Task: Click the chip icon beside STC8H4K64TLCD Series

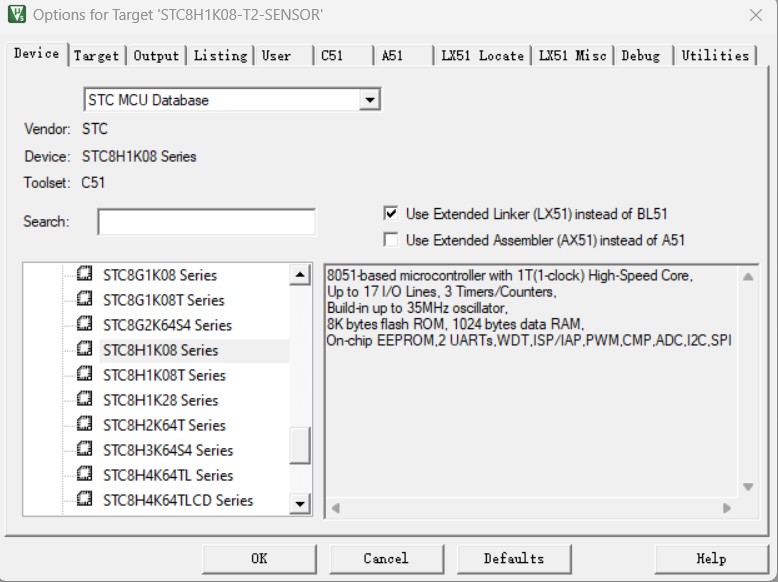Action: 84,499
